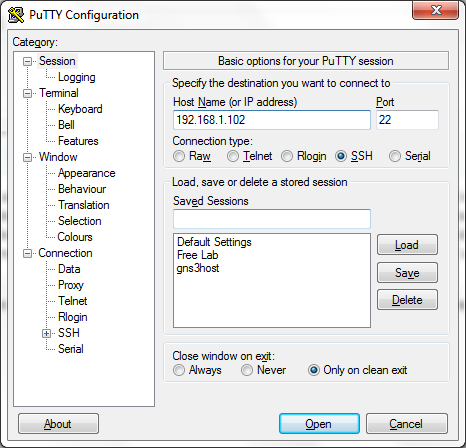Image resolution: width=466 pixels, height=448 pixels.
Task: Select the Free Lab saved session
Action: [198, 255]
